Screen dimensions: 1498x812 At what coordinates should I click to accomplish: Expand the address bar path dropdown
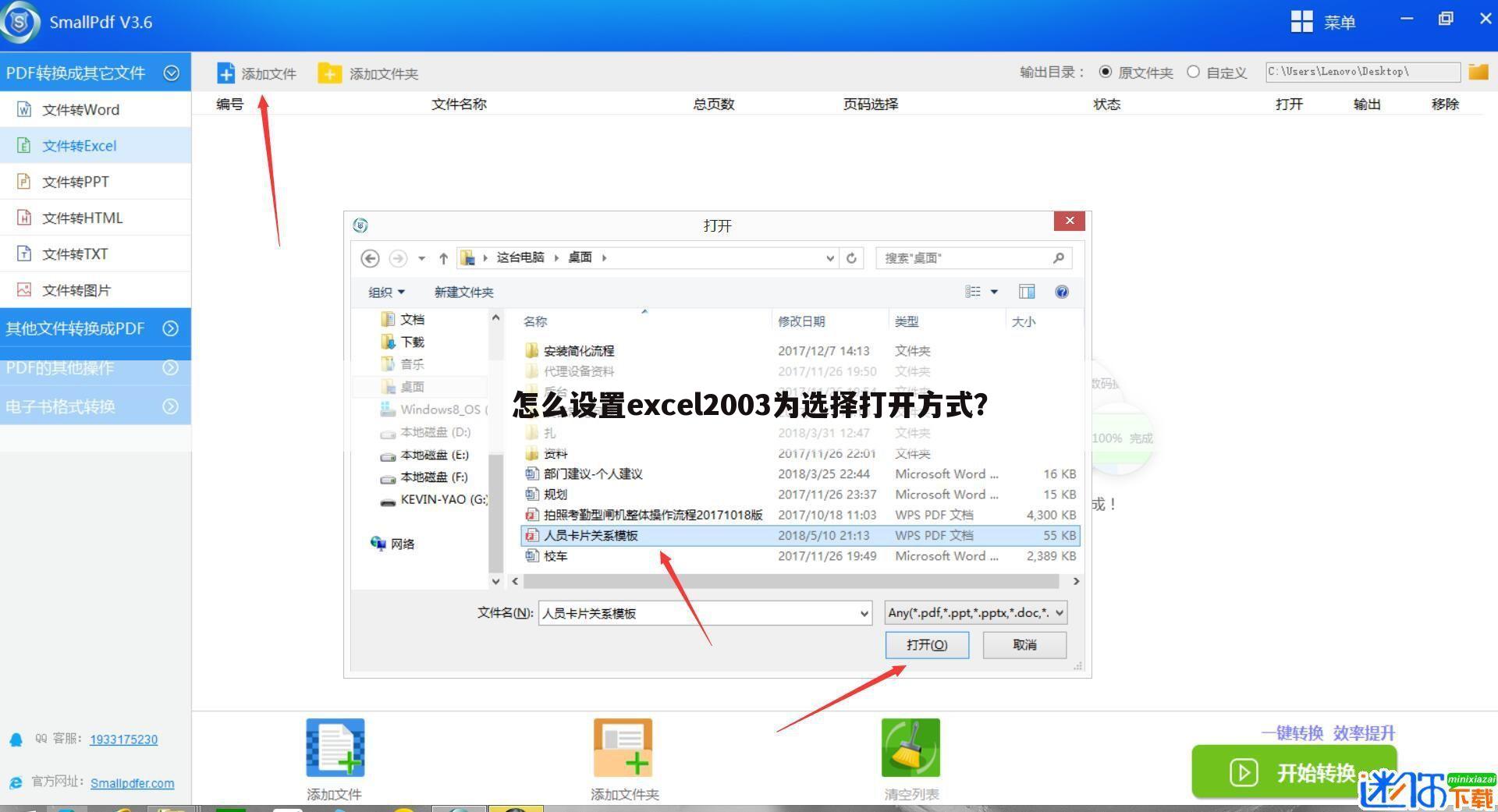829,258
